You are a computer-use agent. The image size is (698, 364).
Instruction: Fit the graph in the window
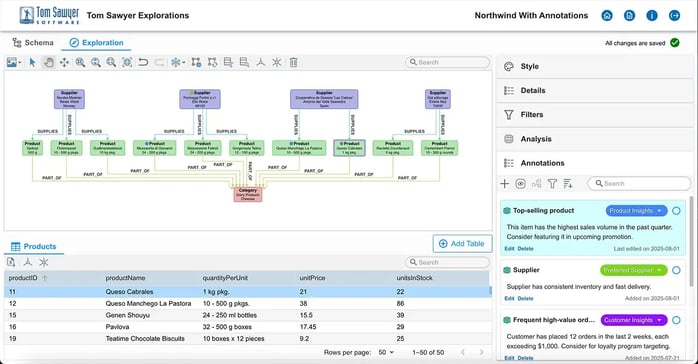[127, 62]
